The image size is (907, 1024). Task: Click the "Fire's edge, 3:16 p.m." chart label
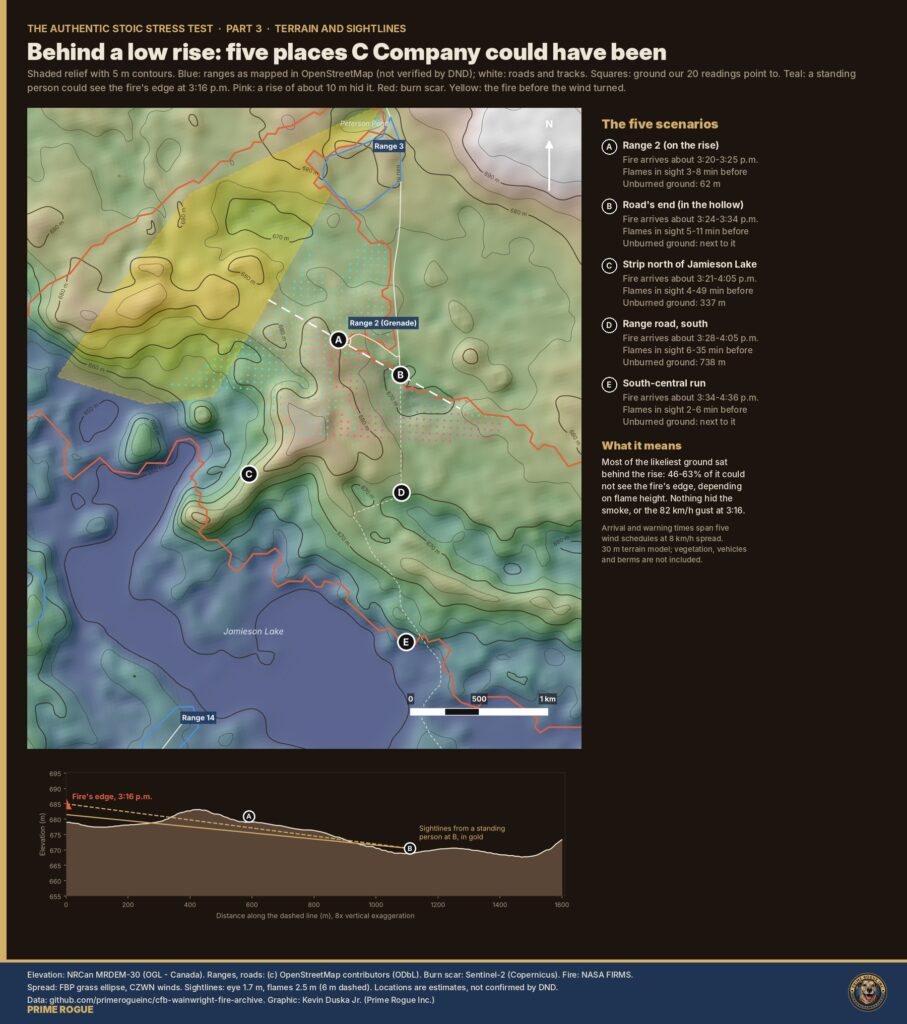click(112, 797)
